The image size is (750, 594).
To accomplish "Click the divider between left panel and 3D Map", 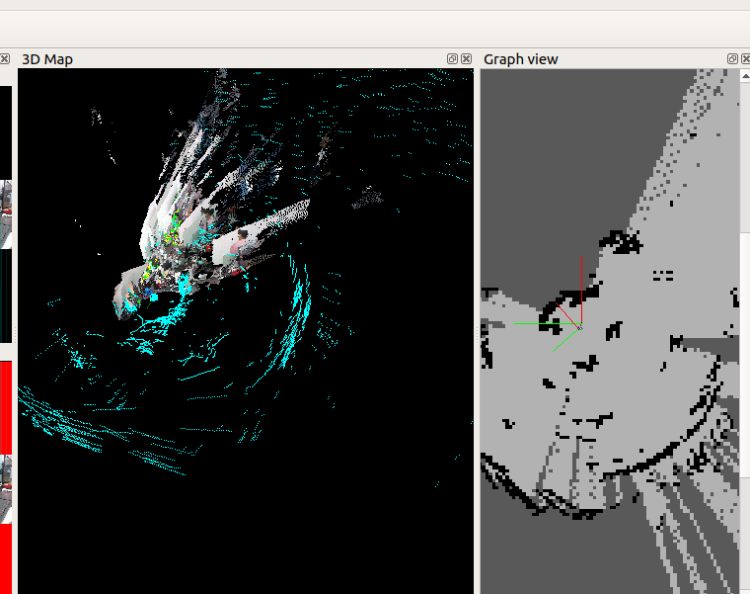I will click(x=15, y=330).
